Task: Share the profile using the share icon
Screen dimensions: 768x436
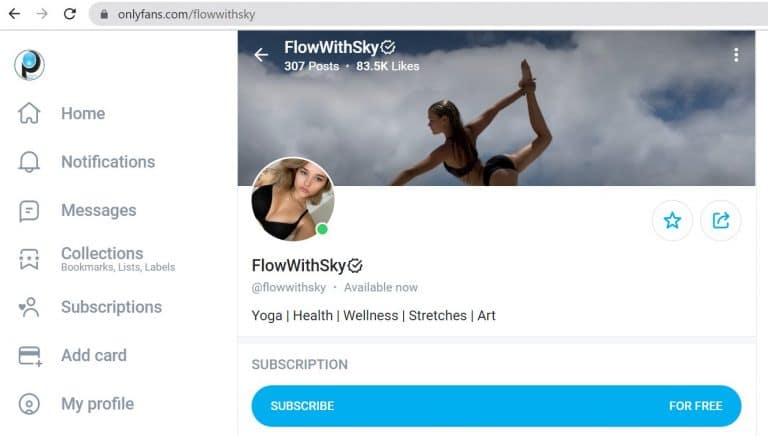Action: click(x=720, y=220)
